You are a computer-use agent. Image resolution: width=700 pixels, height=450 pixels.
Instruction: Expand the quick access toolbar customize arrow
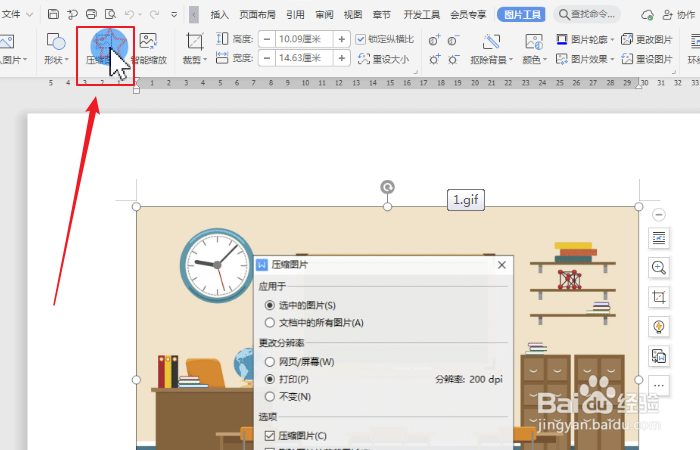[174, 14]
